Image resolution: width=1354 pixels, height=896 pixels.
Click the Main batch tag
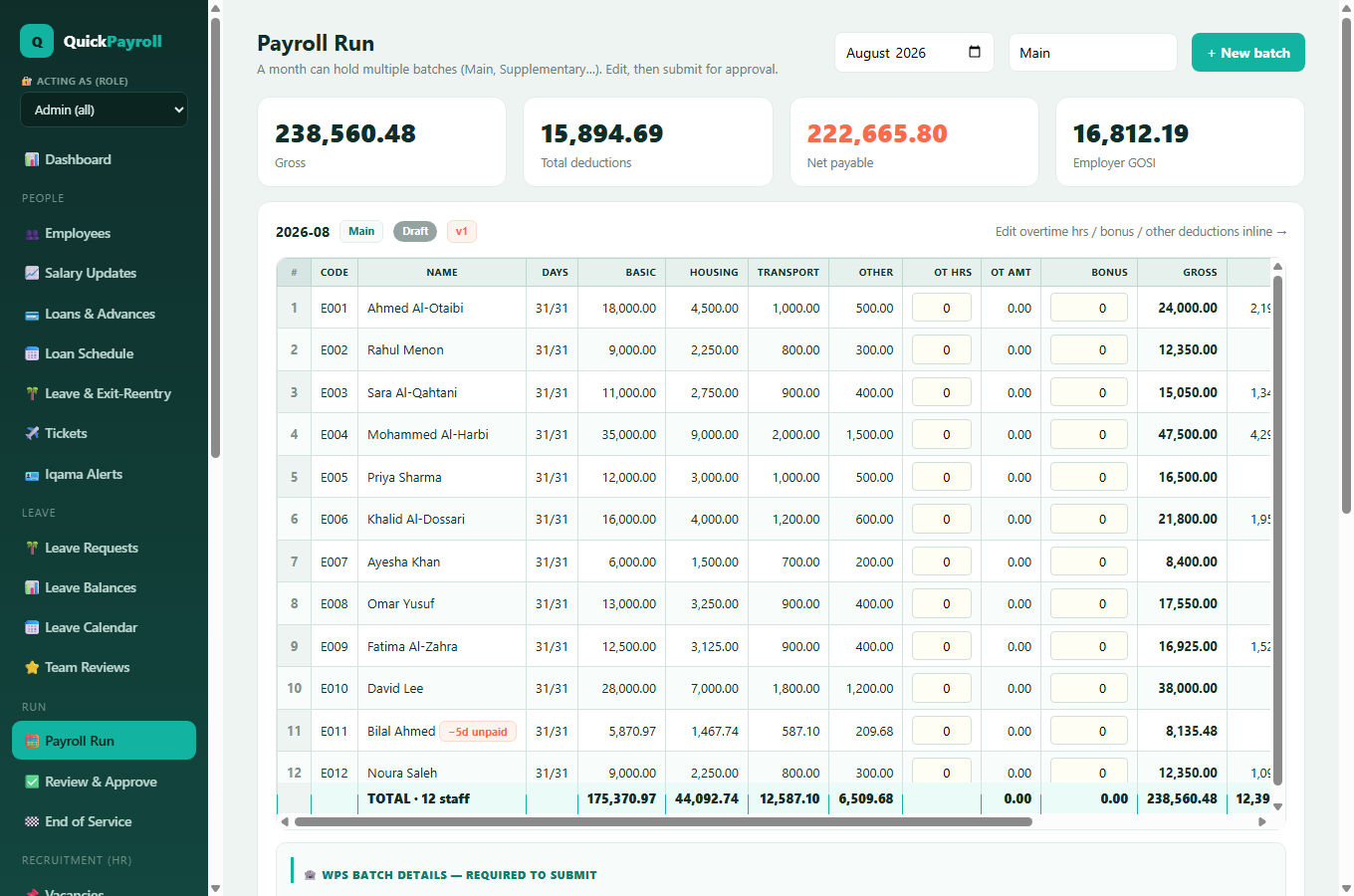pyautogui.click(x=361, y=231)
